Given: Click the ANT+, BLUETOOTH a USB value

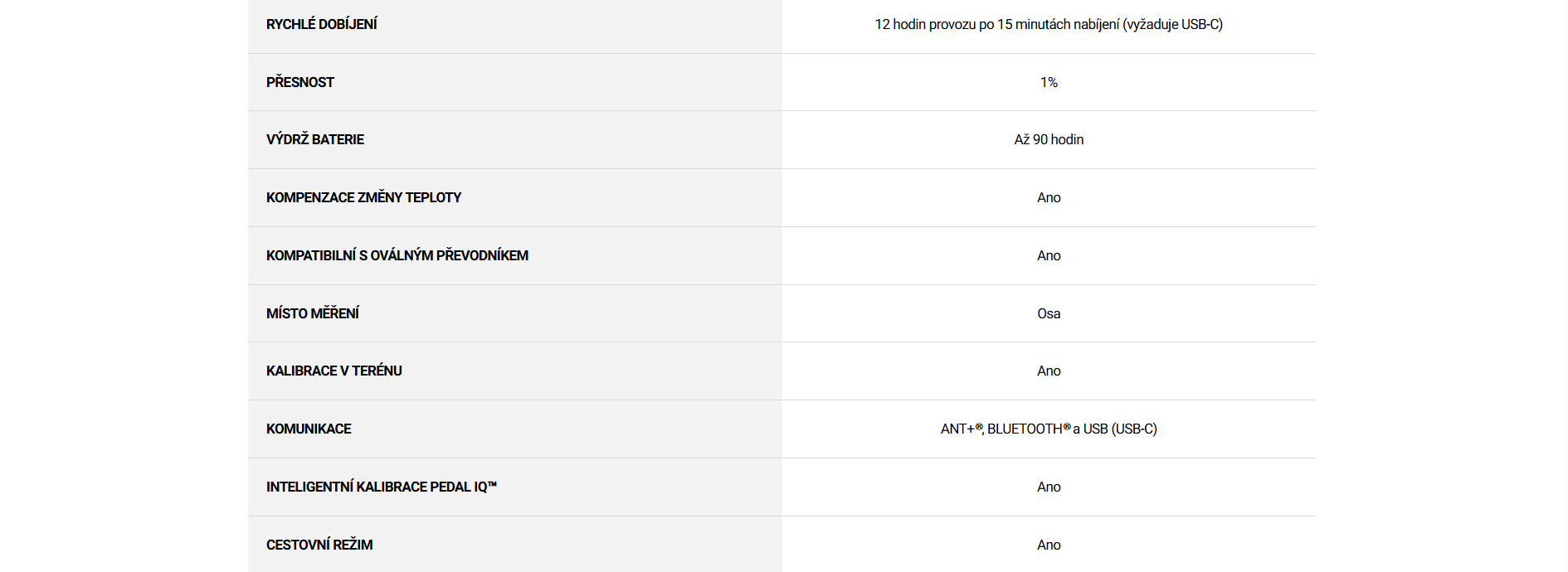Looking at the screenshot, I should [1049, 429].
